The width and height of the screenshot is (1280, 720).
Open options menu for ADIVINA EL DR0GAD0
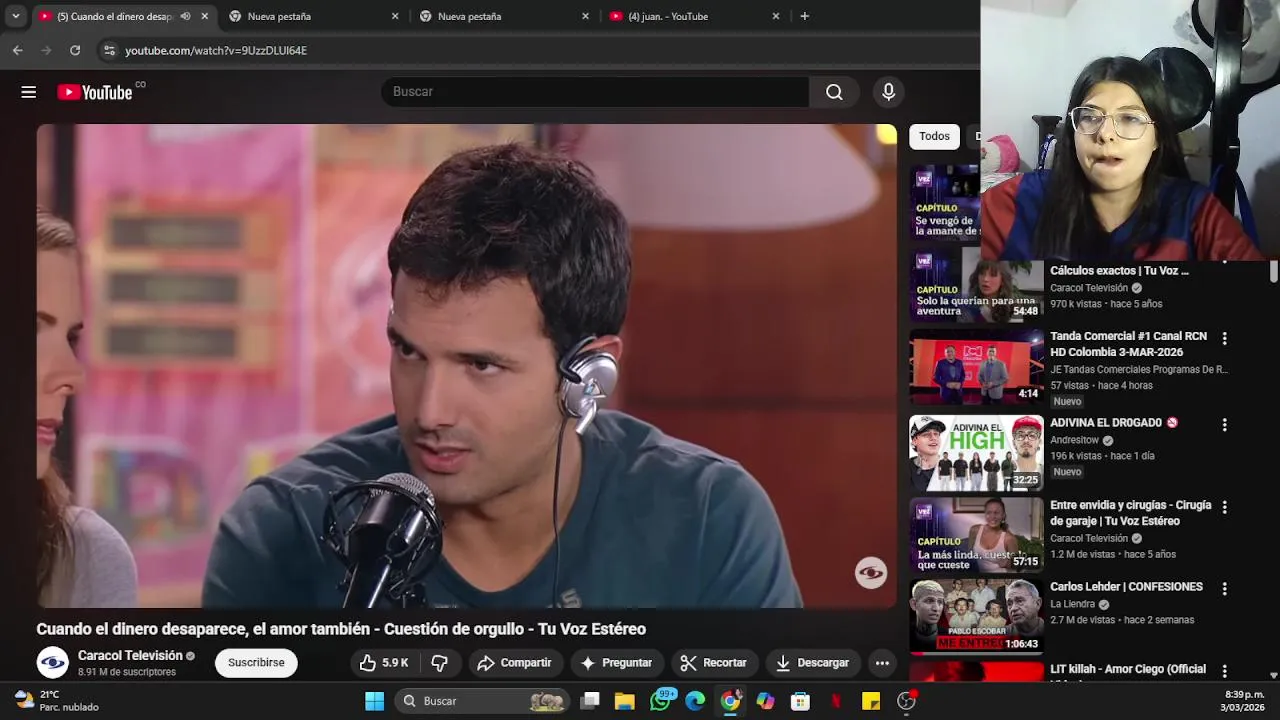1224,425
